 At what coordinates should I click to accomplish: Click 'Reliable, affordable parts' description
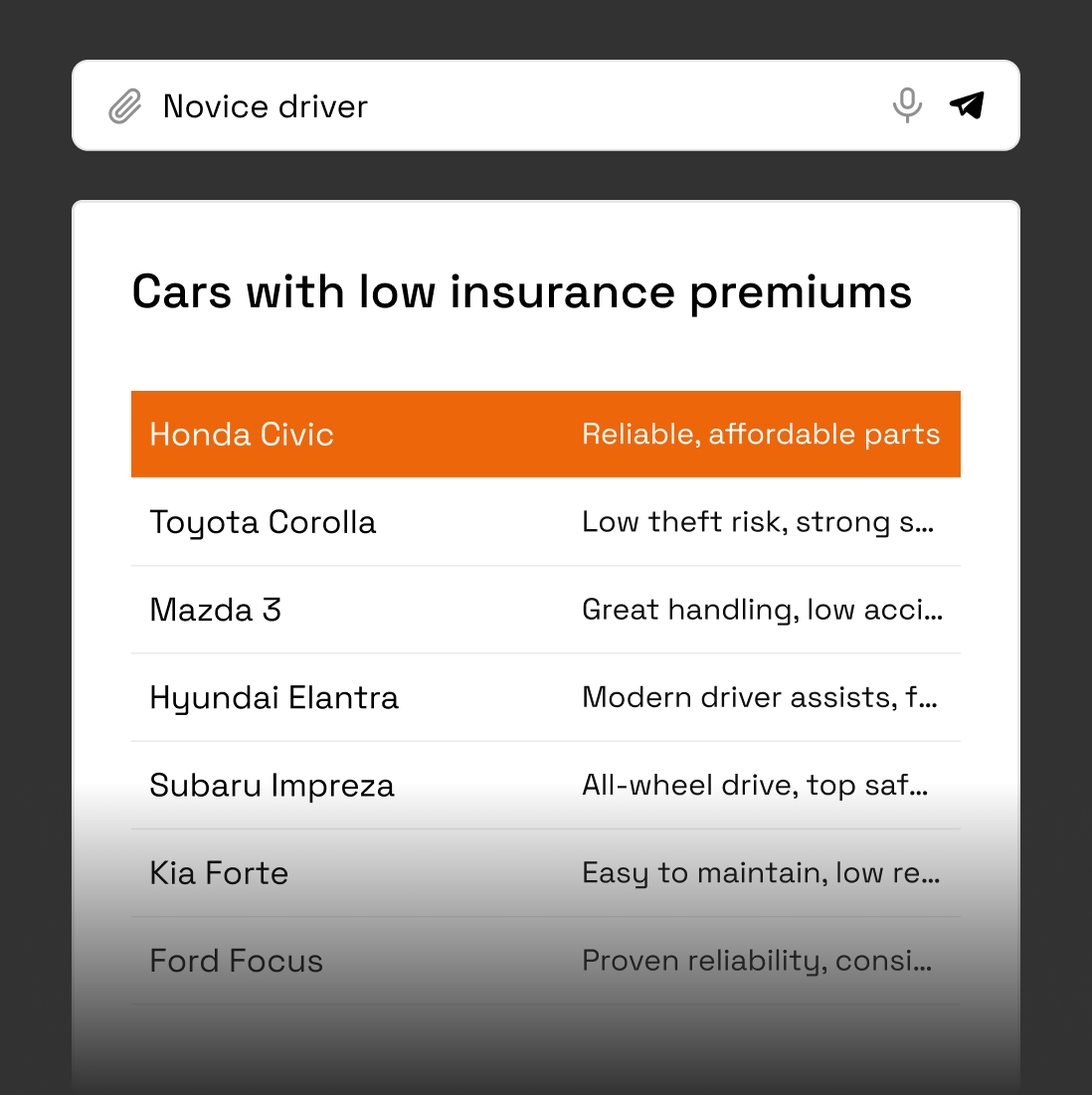pyautogui.click(x=761, y=435)
